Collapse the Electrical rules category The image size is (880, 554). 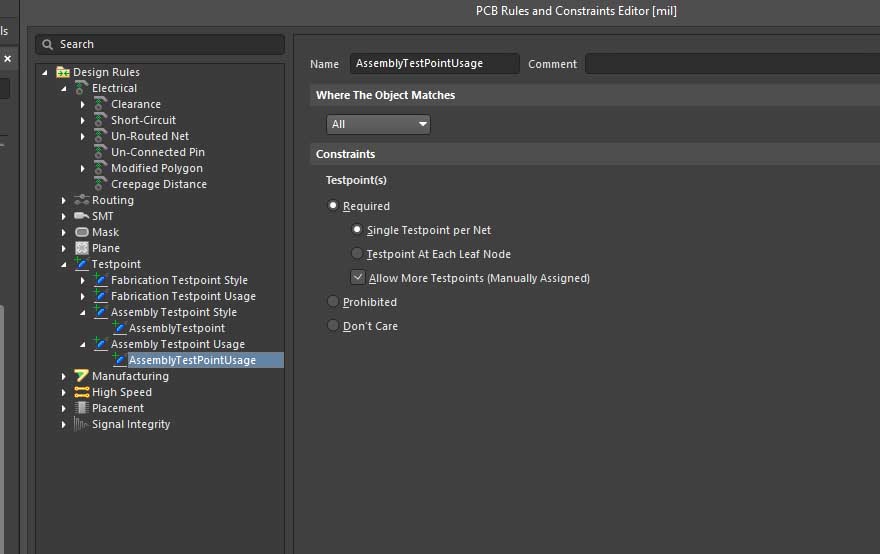pos(64,88)
